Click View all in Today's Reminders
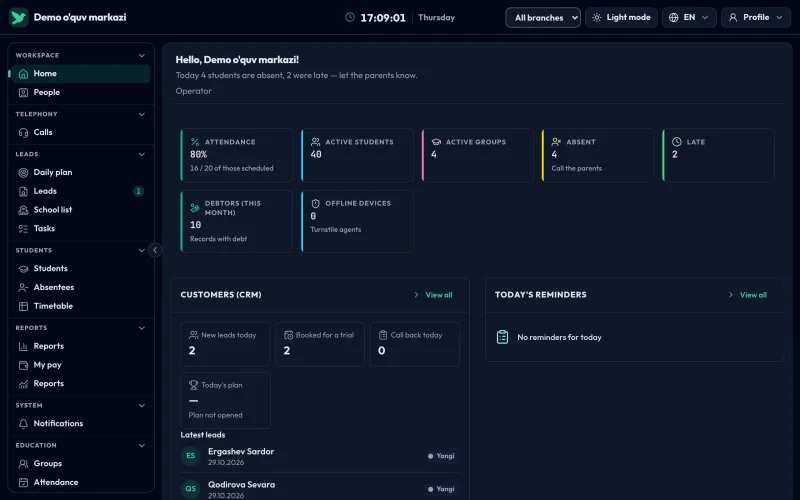Image resolution: width=800 pixels, height=500 pixels. (748, 295)
